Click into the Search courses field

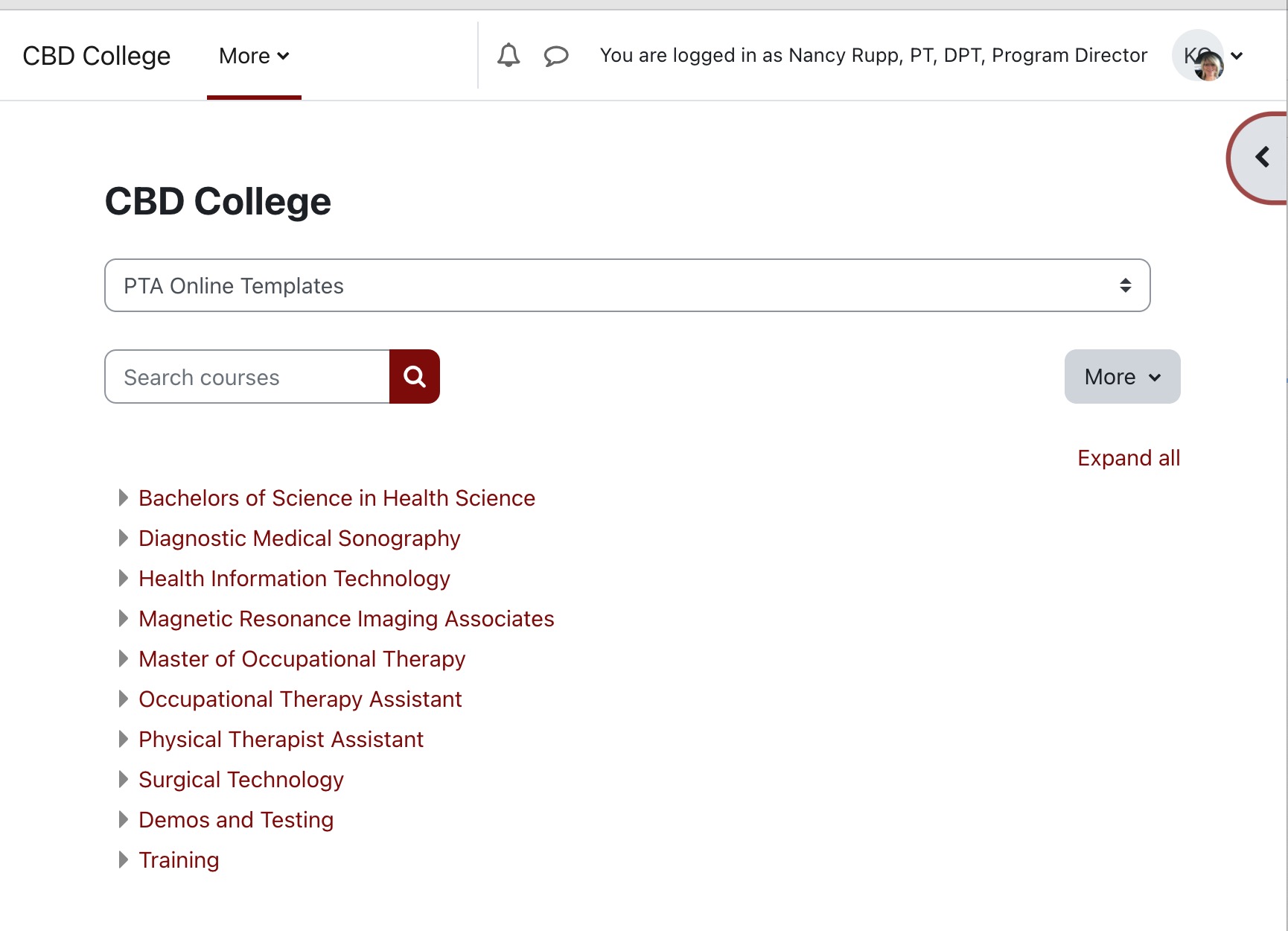coord(248,377)
